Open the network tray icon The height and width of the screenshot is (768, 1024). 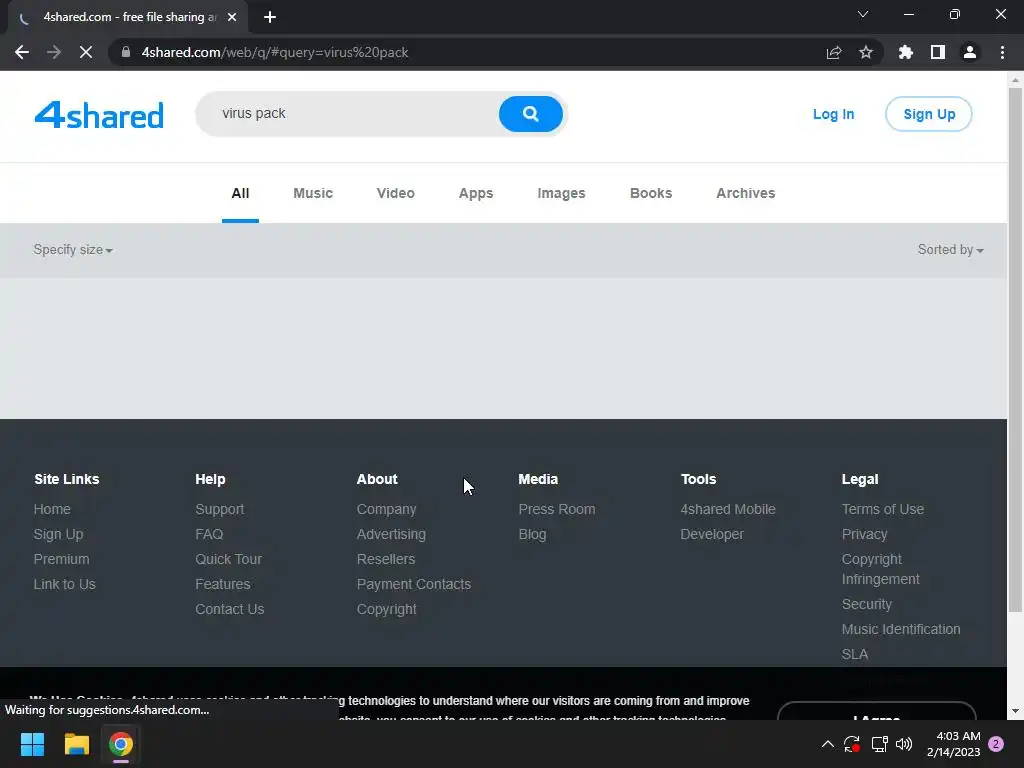pos(879,744)
